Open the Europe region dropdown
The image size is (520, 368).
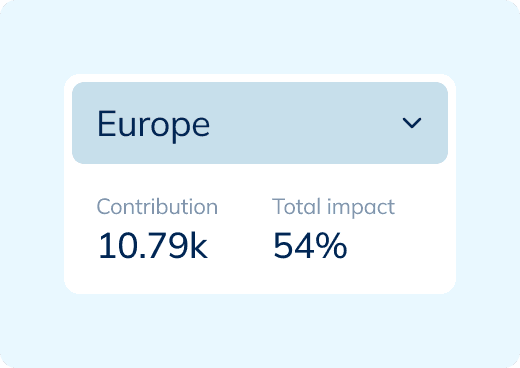pos(260,123)
